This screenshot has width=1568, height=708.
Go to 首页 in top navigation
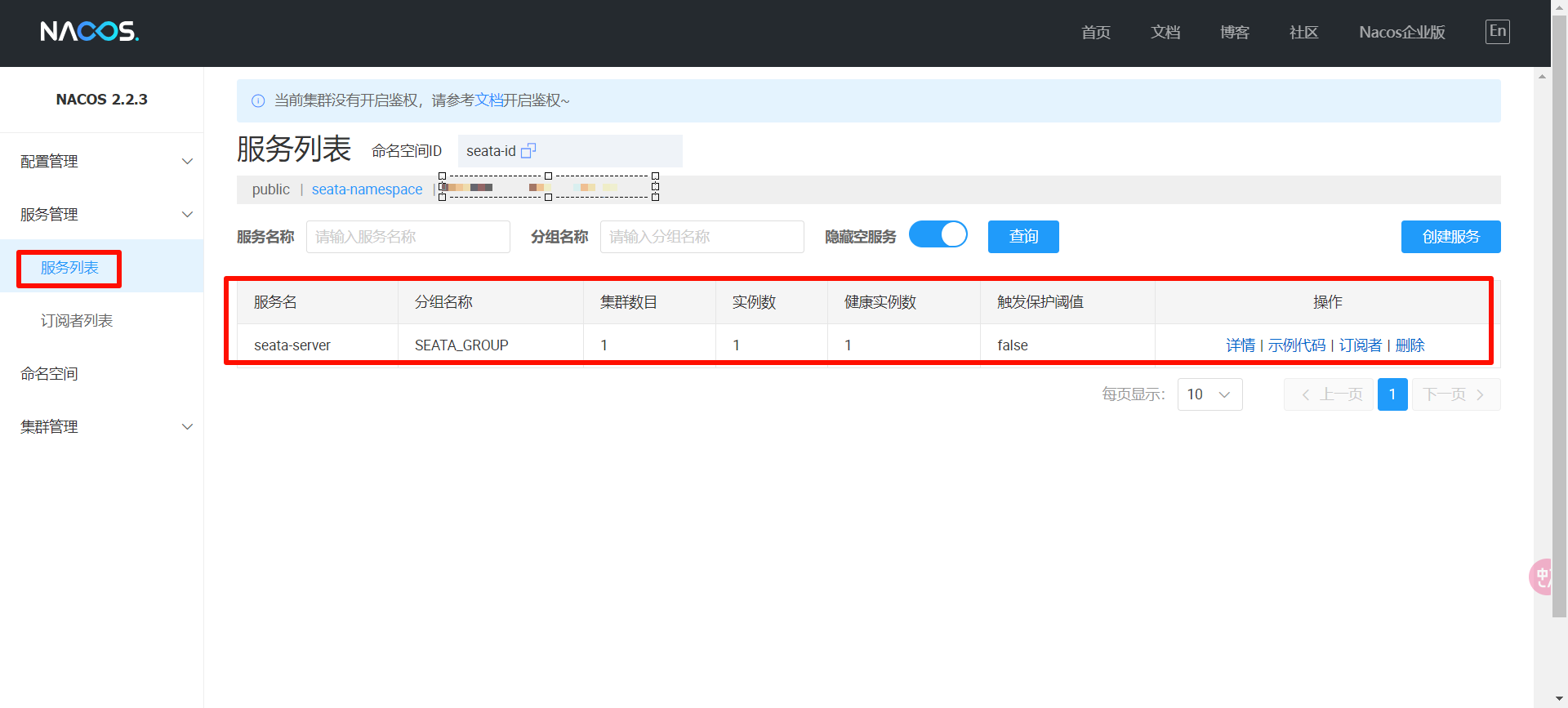point(1096,33)
